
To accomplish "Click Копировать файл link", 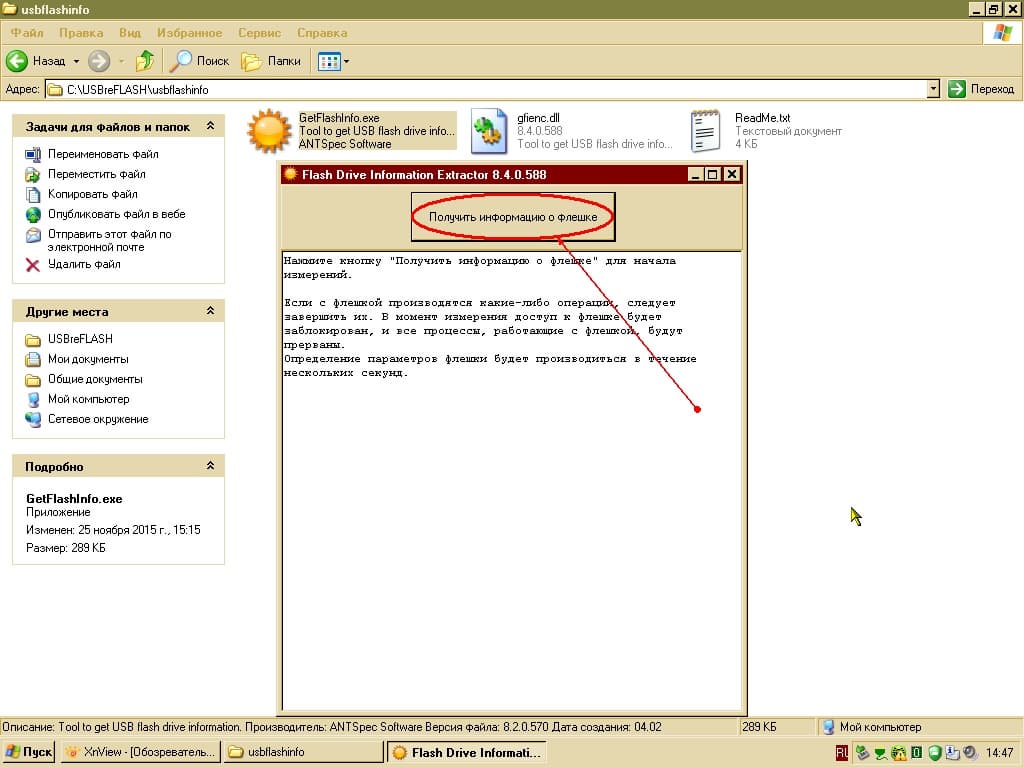I will tap(93, 194).
